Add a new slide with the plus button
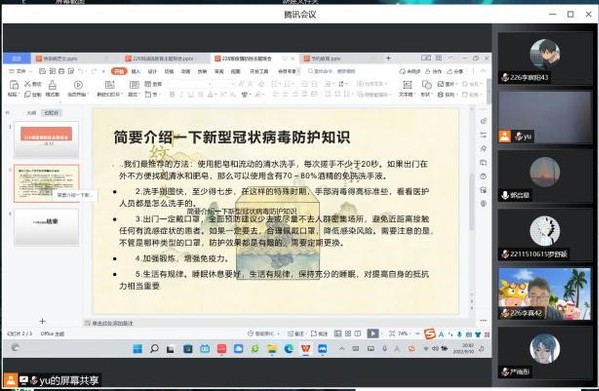 [42, 321]
